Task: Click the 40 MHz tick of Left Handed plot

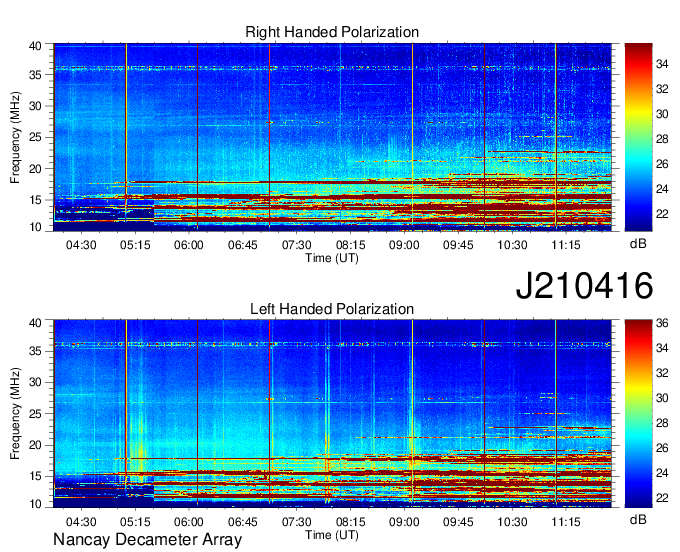Action: tap(36, 323)
